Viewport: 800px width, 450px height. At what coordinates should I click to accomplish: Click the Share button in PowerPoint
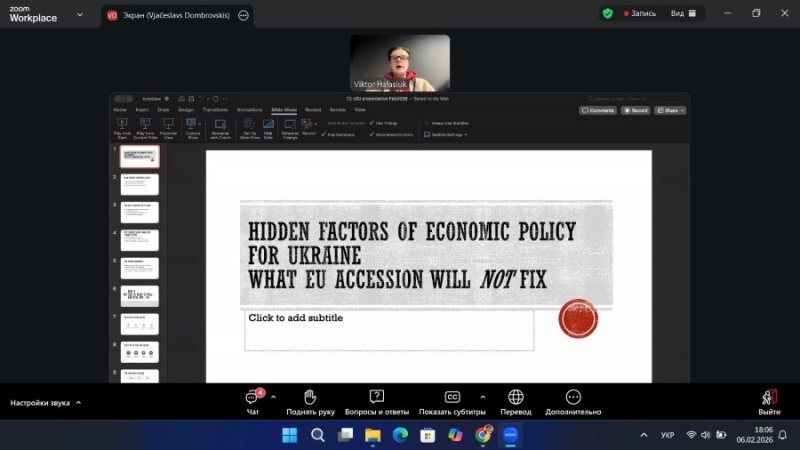click(669, 110)
